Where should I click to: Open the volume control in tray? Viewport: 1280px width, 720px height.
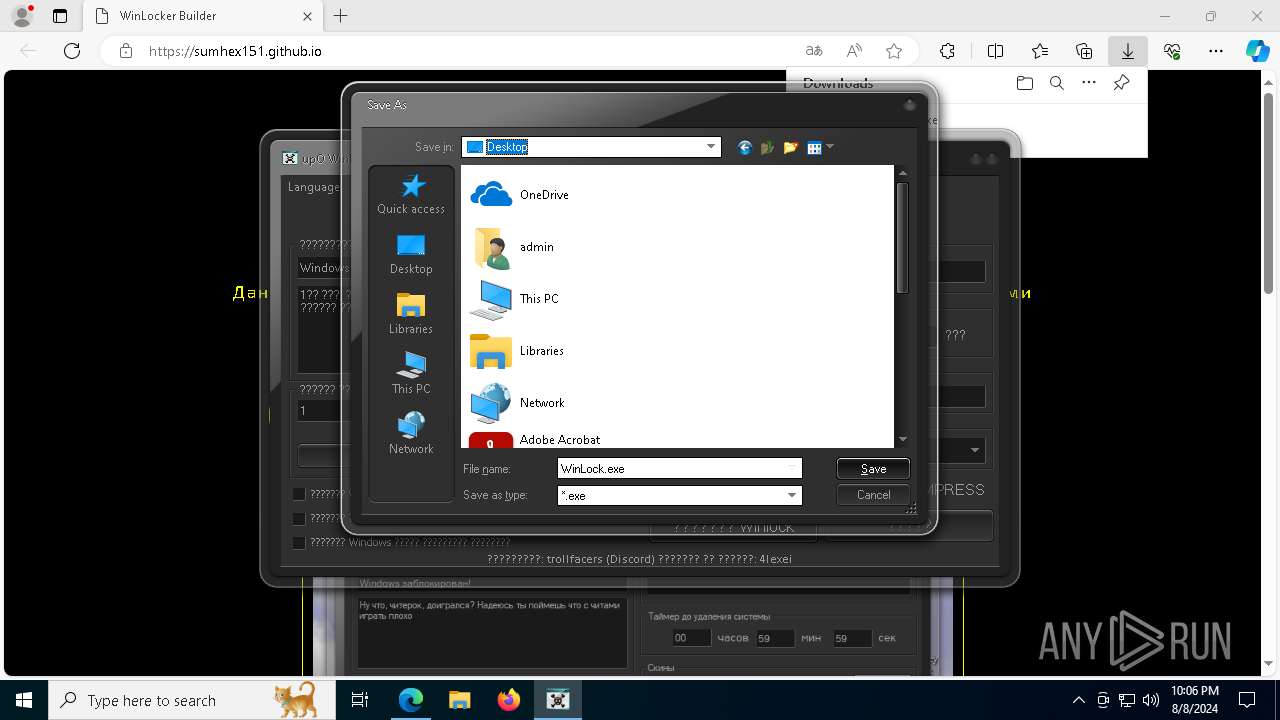(x=1151, y=700)
